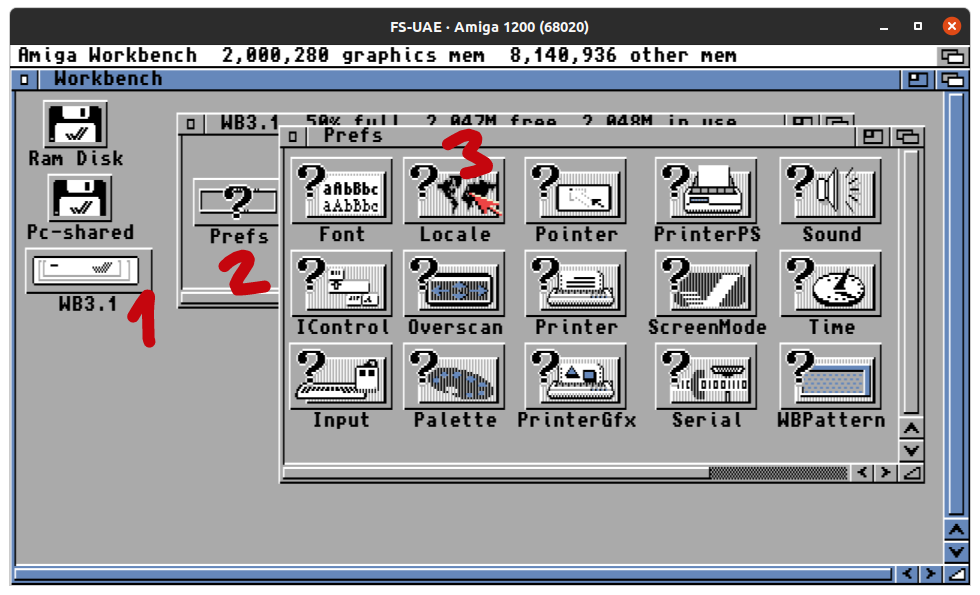The height and width of the screenshot is (595, 980).
Task: Click the Workbench window horizontal scrollbar
Action: 454,574
